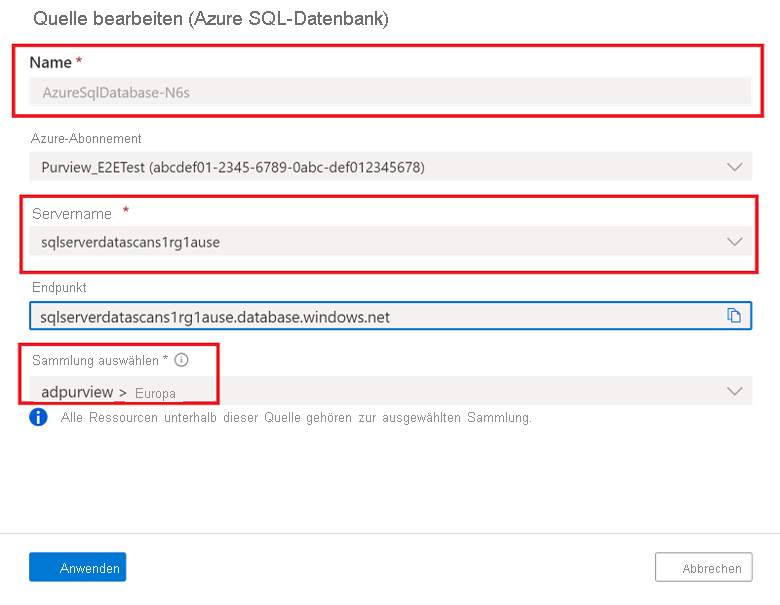Click the Abbrechen button
This screenshot has height=605, width=780.
pos(703,567)
